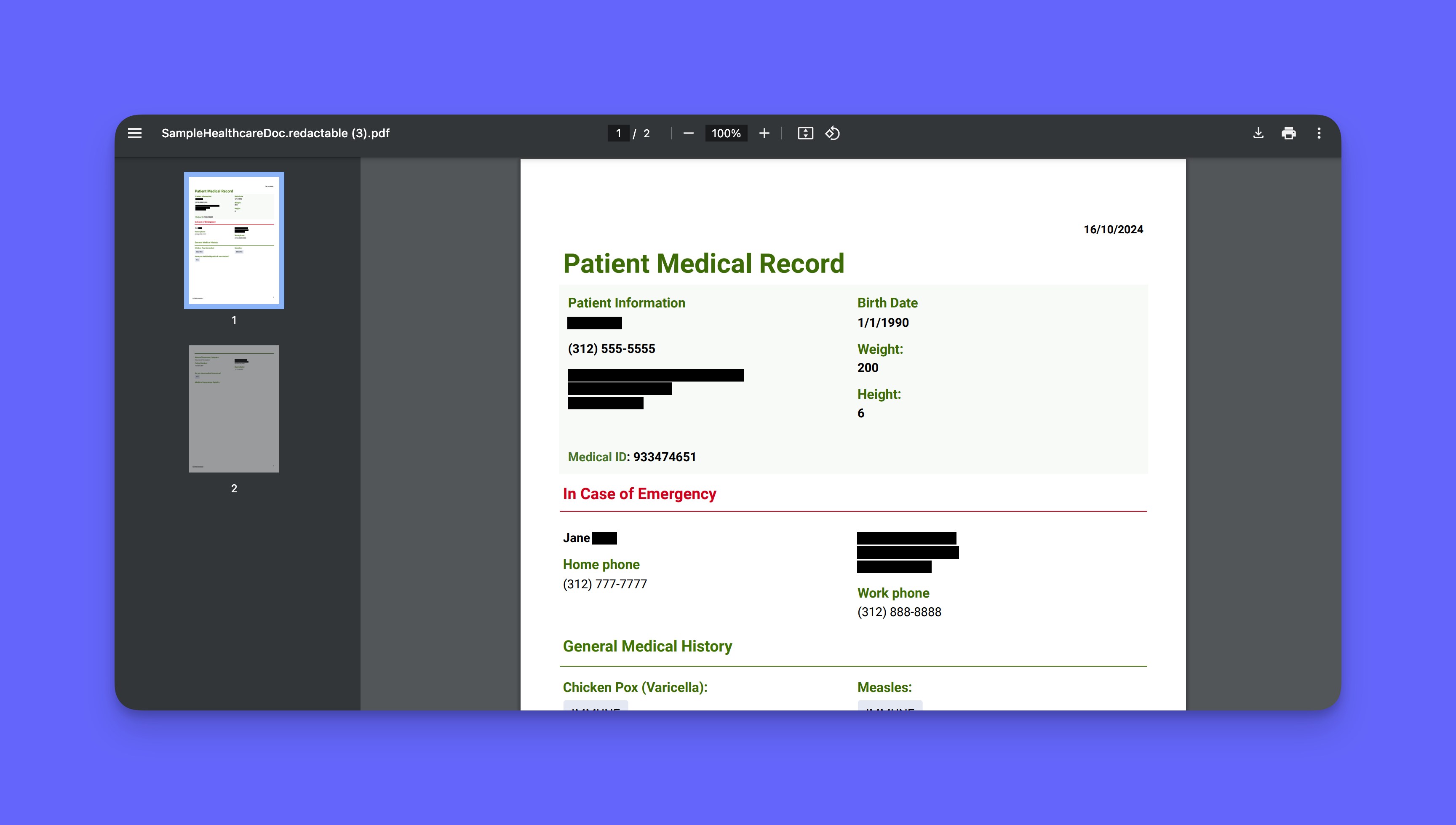
Task: Click the work phone (312) 888-8888
Action: [x=899, y=612]
